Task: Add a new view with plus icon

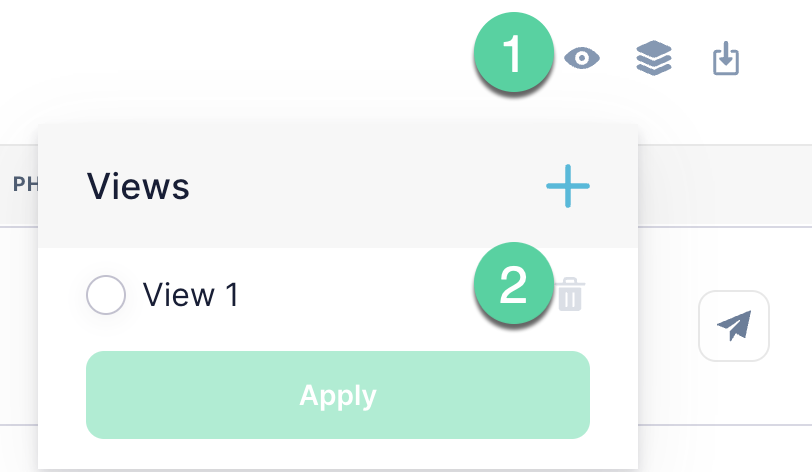Action: (568, 186)
